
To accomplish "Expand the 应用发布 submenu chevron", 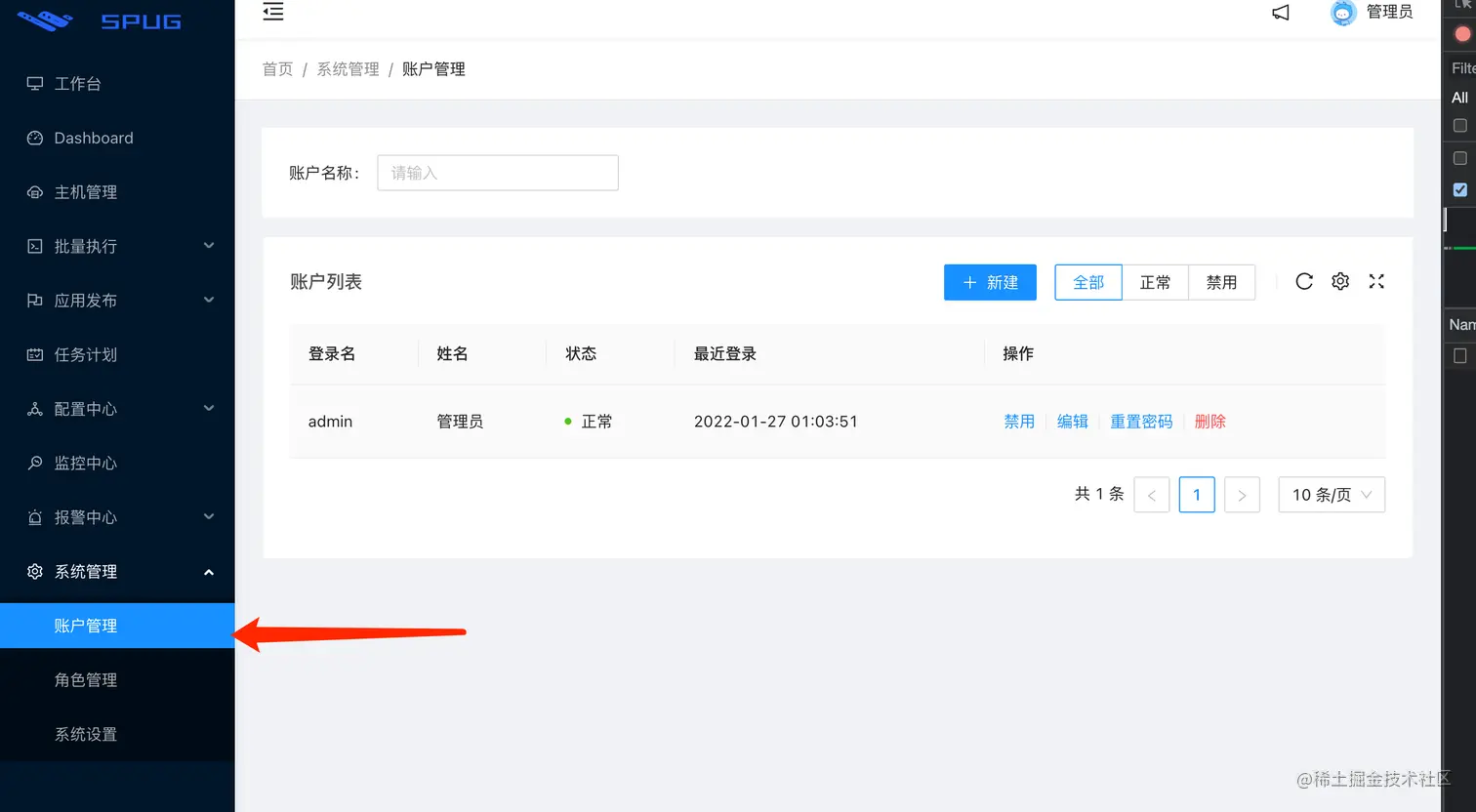I will click(209, 300).
